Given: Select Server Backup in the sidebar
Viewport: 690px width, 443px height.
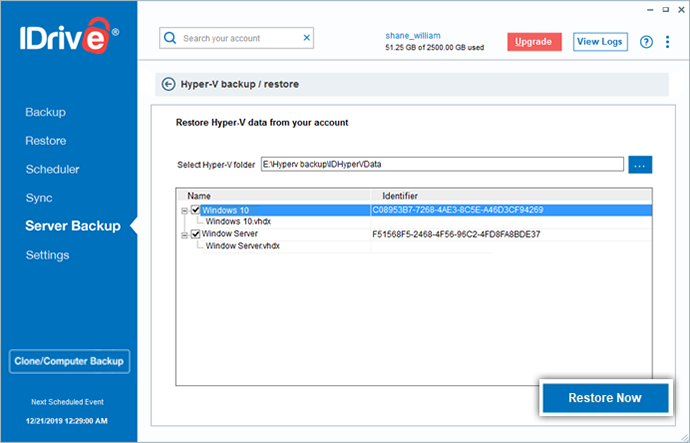Looking at the screenshot, I should (73, 226).
